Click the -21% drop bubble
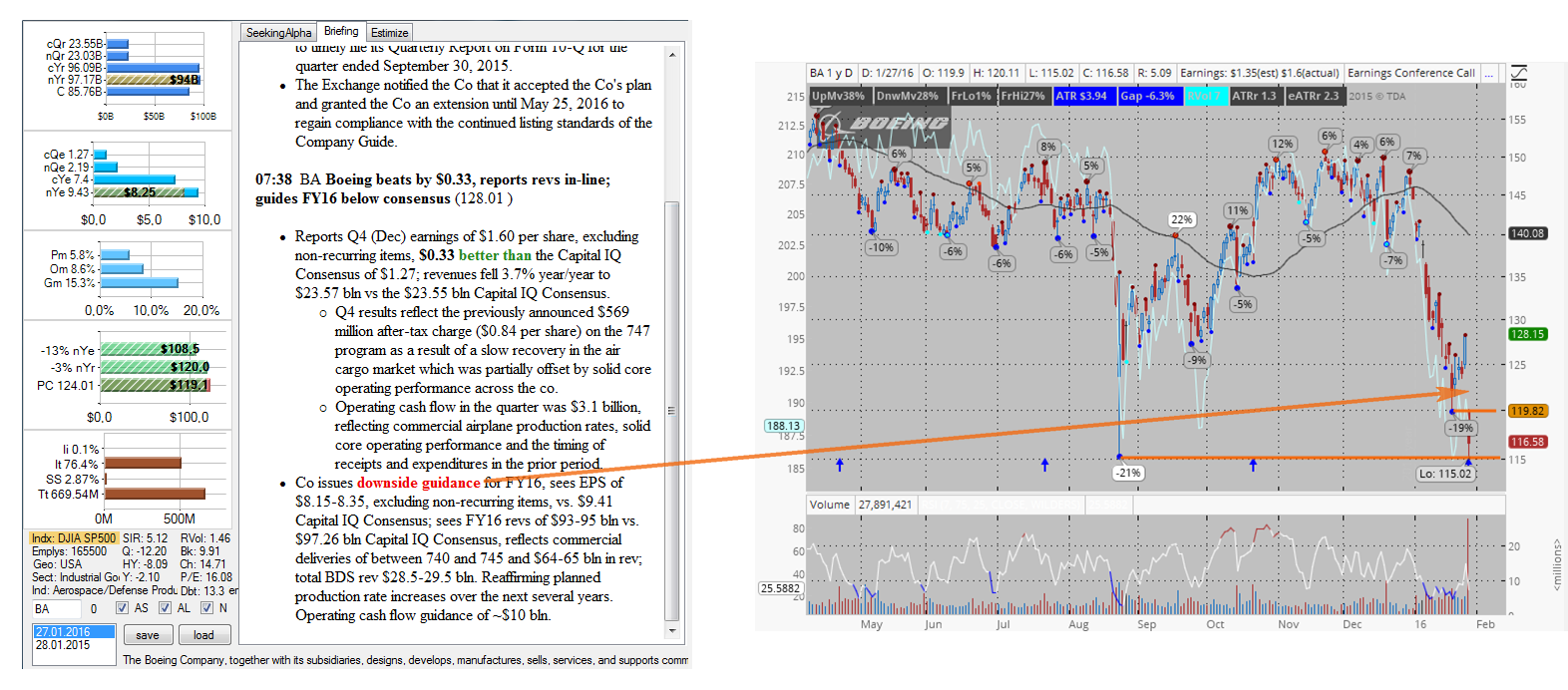 1128,473
